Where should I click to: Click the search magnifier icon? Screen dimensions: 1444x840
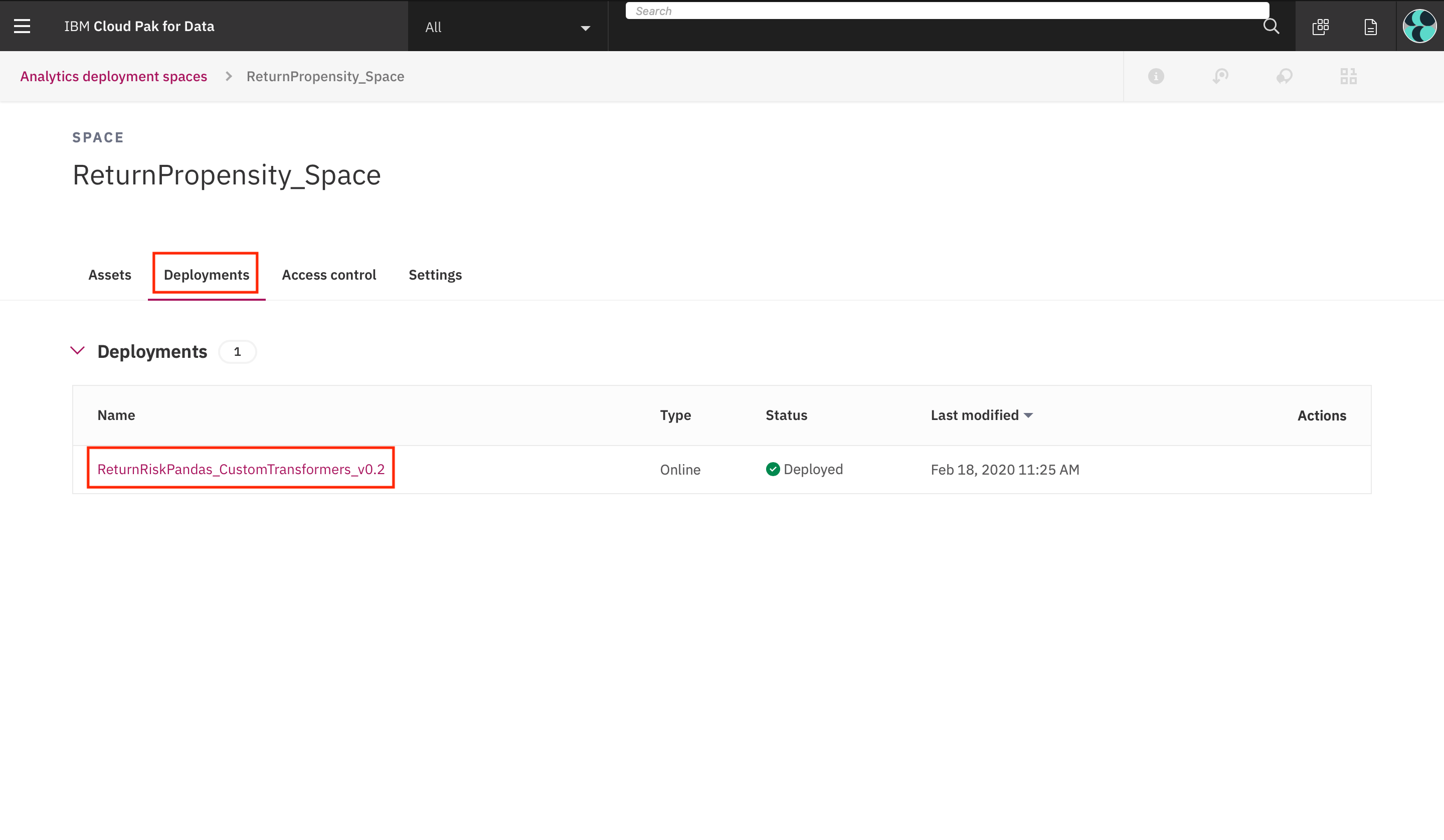pos(1271,27)
